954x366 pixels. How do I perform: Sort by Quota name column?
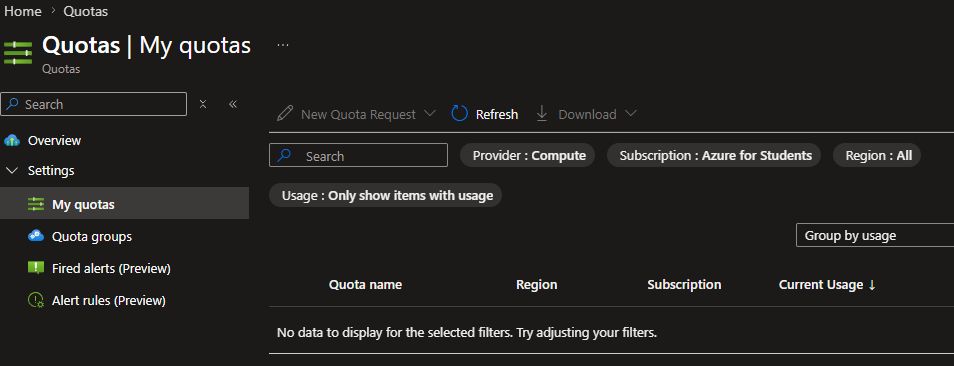pos(365,285)
